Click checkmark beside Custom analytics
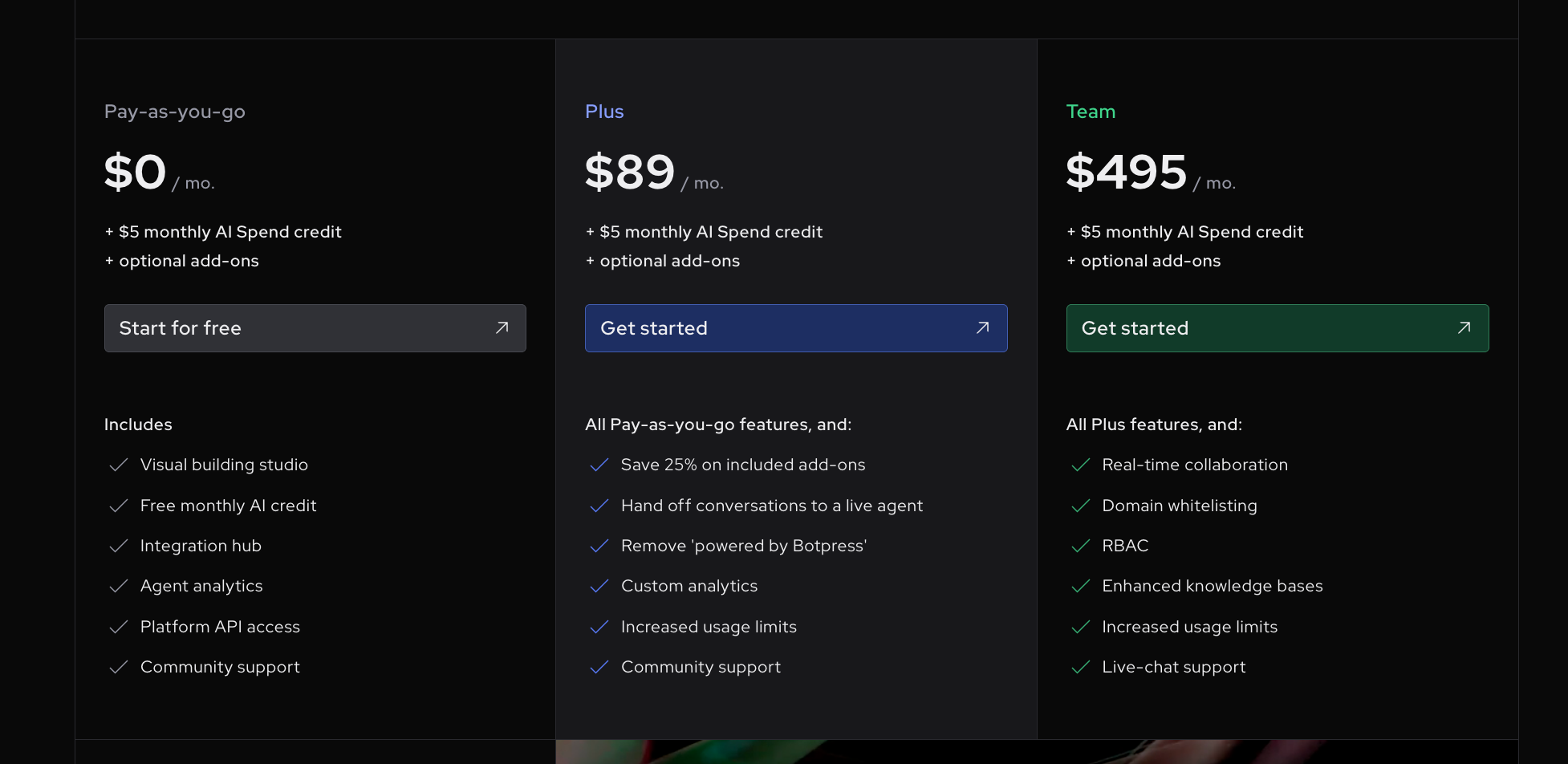Image resolution: width=1568 pixels, height=764 pixels. (x=599, y=587)
